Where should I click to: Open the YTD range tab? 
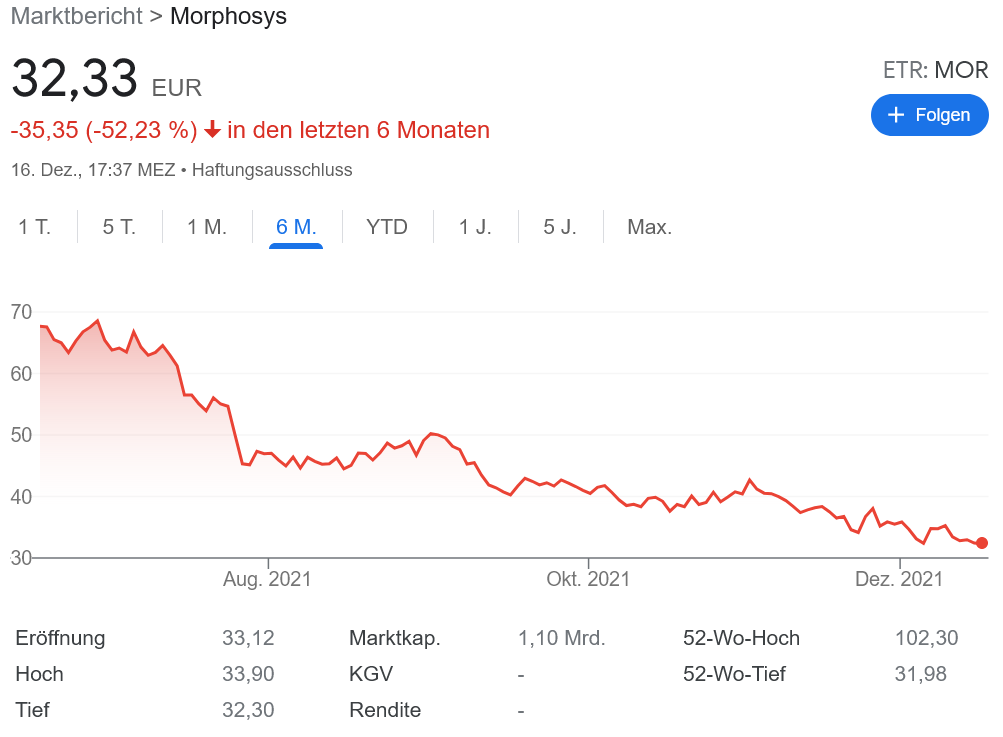[387, 227]
